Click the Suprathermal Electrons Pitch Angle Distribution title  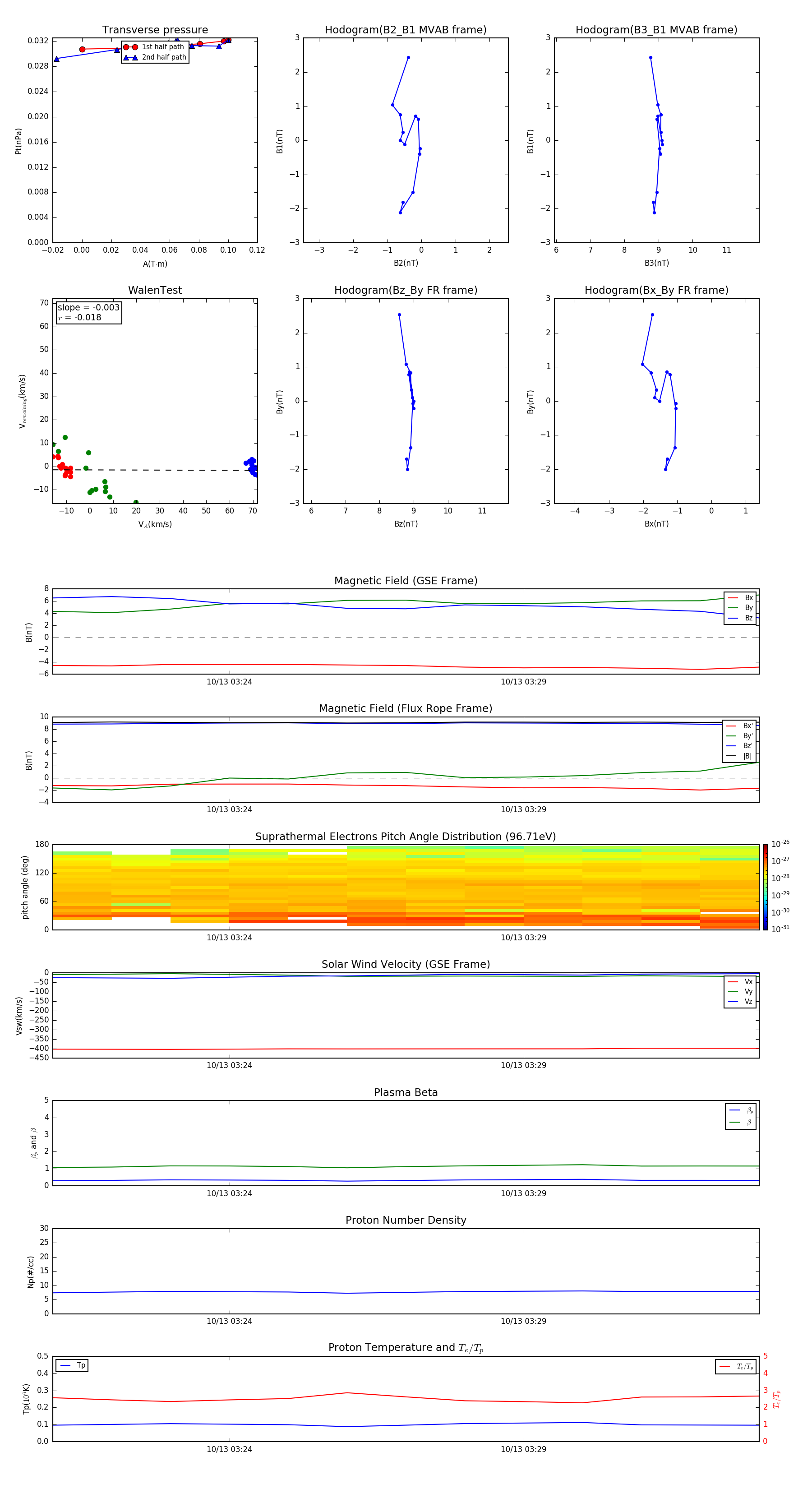pos(406,837)
